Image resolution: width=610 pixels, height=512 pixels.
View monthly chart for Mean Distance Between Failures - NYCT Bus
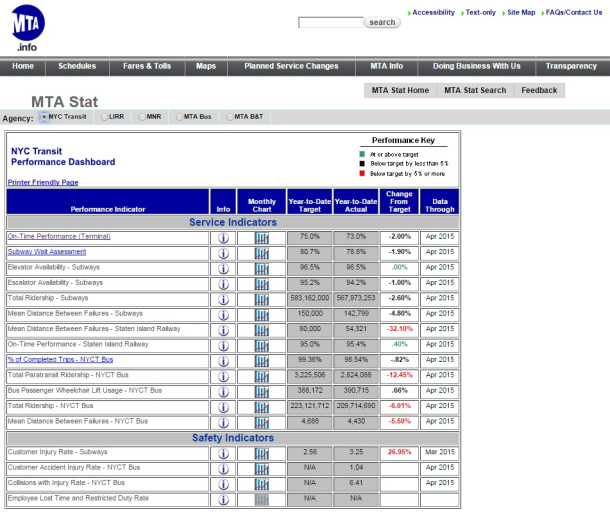tap(261, 423)
